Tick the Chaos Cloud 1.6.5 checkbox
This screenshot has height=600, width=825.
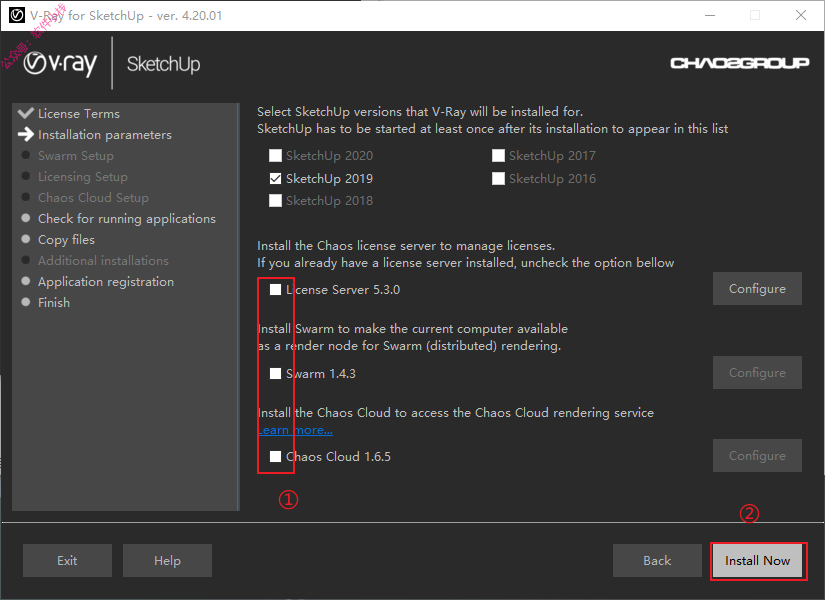275,456
